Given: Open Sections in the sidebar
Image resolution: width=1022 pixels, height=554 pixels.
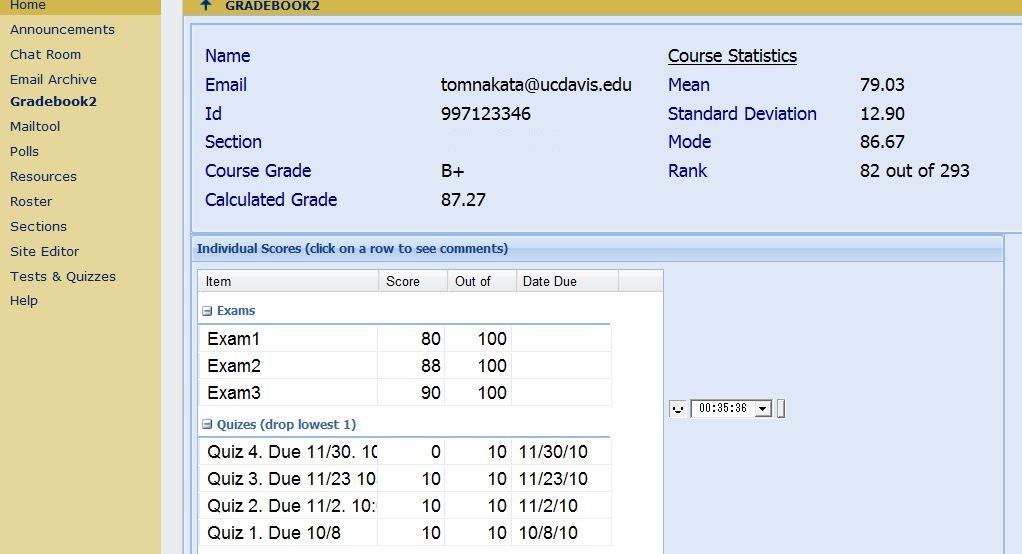Looking at the screenshot, I should [x=38, y=226].
